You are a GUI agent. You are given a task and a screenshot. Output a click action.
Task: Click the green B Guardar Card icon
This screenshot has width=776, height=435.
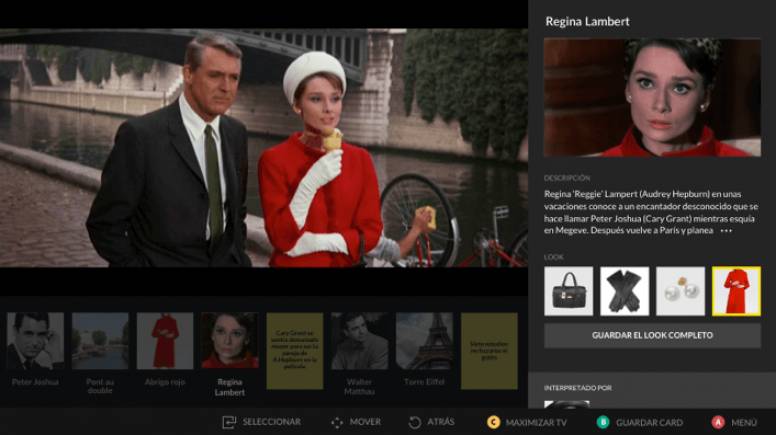[x=603, y=422]
